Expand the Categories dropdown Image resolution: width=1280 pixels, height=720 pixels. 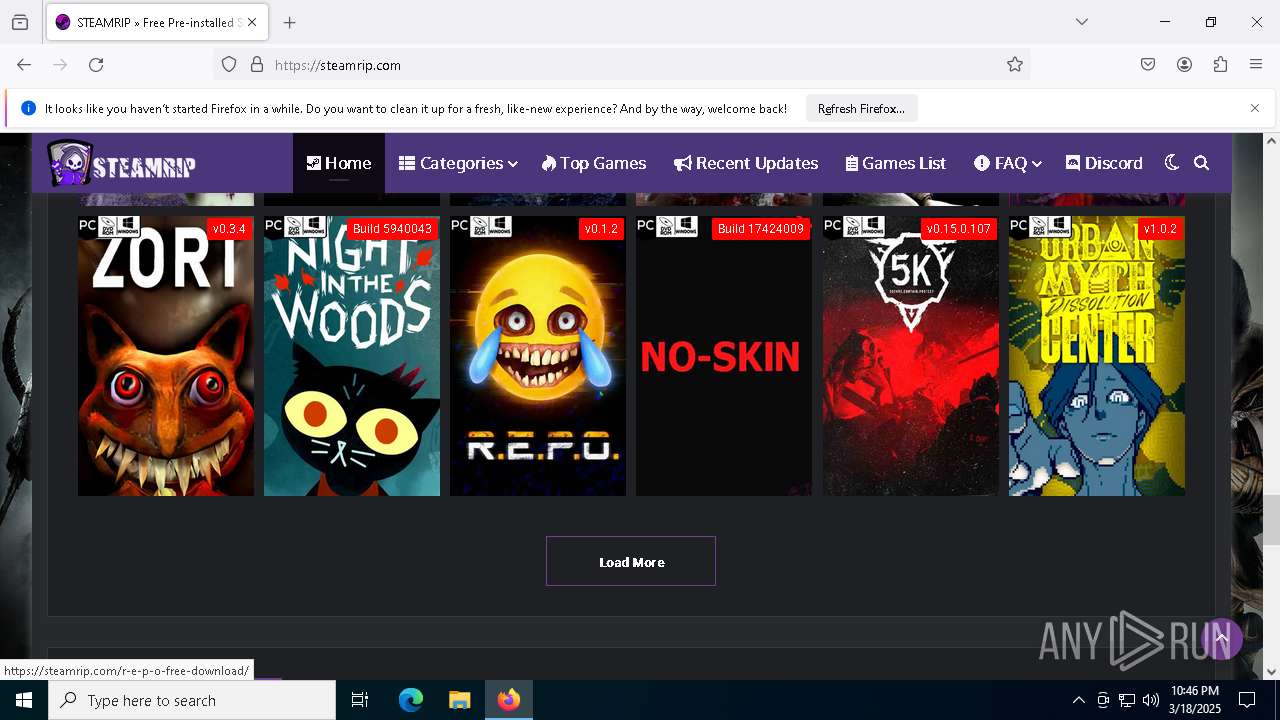[458, 163]
